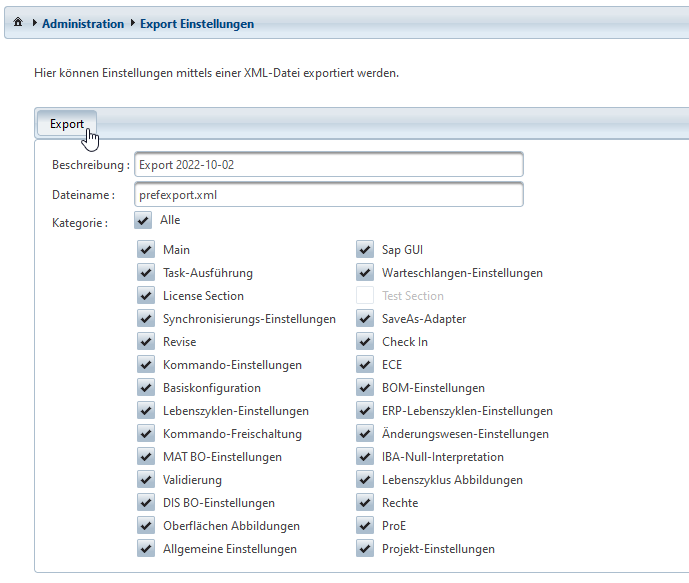Toggle Warteschlangen-Einstellungen checkbox

coord(365,273)
